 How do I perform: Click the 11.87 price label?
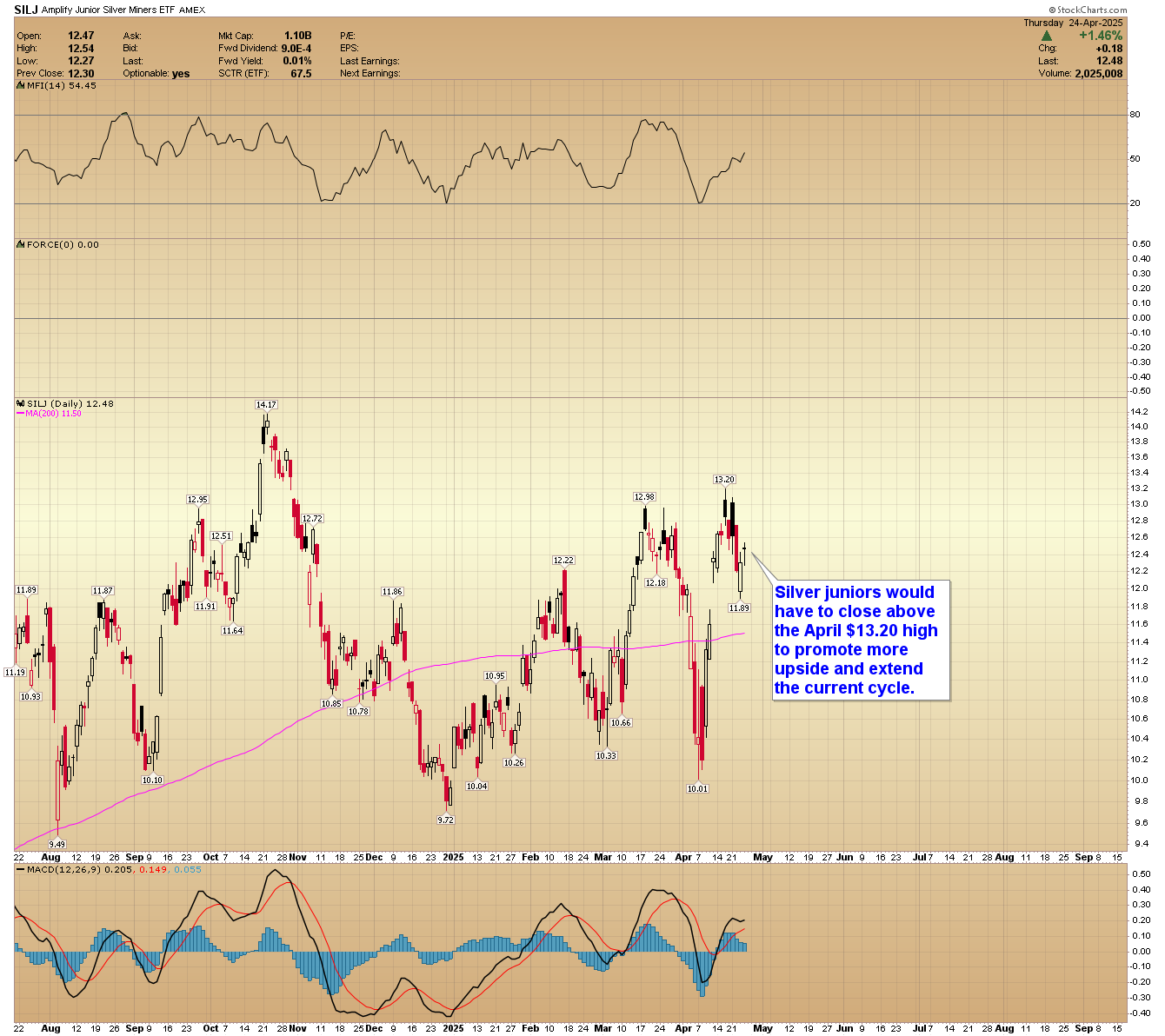point(103,590)
